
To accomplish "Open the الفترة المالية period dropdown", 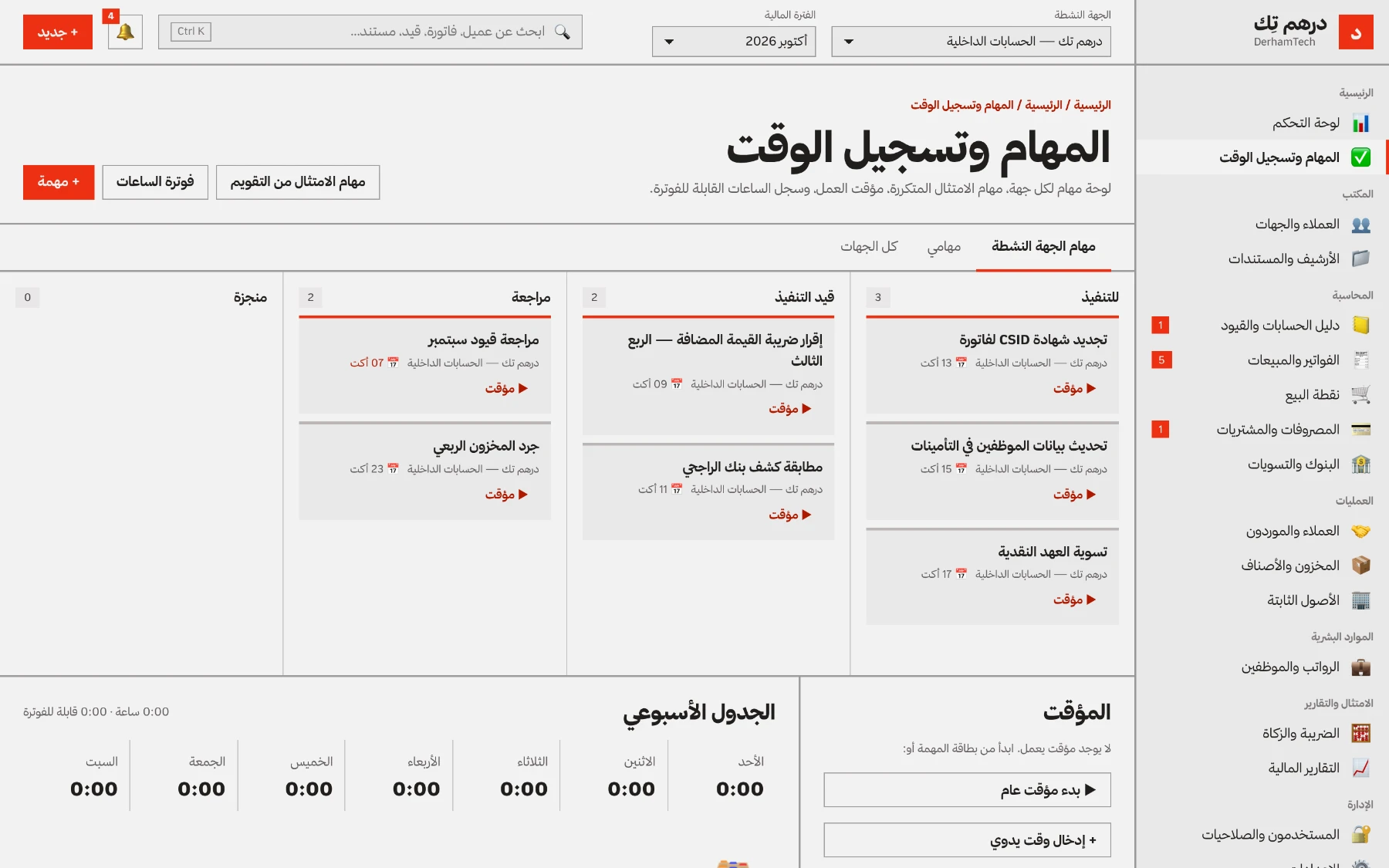I will [734, 42].
